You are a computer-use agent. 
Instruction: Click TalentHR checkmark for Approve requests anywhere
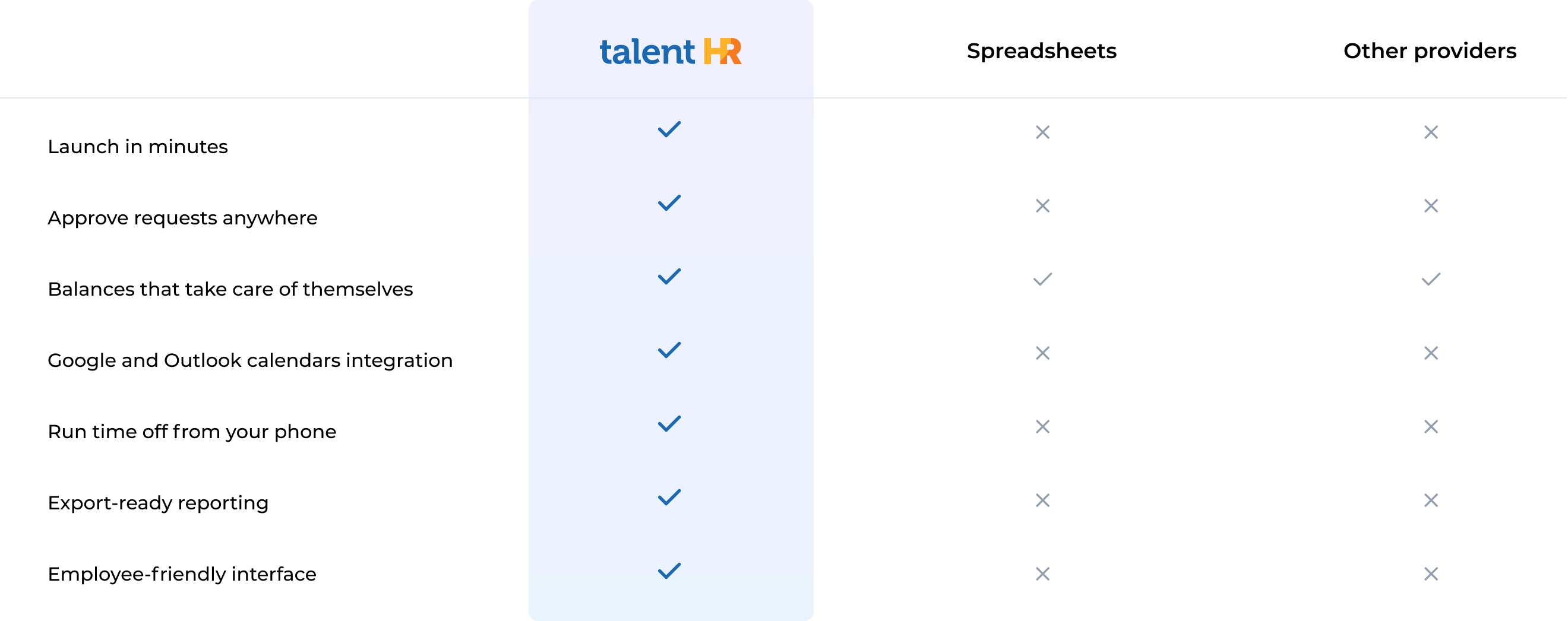(669, 202)
